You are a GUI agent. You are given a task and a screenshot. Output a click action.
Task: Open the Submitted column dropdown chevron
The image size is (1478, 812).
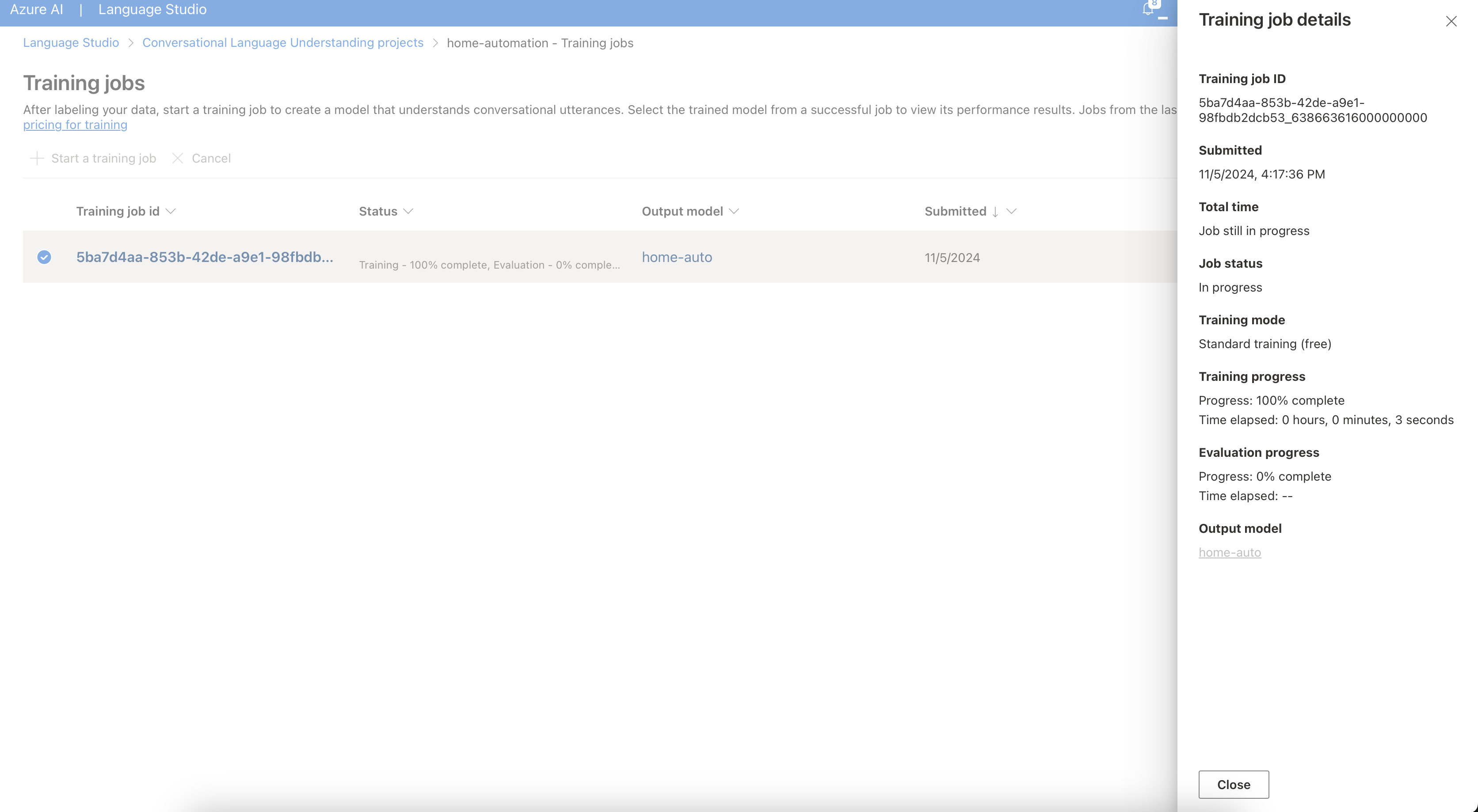[x=1012, y=211]
